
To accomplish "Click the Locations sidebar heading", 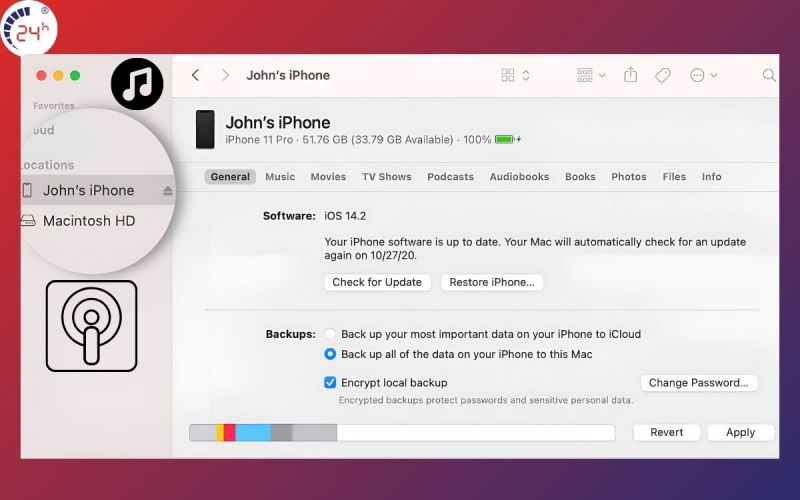I will tap(47, 165).
